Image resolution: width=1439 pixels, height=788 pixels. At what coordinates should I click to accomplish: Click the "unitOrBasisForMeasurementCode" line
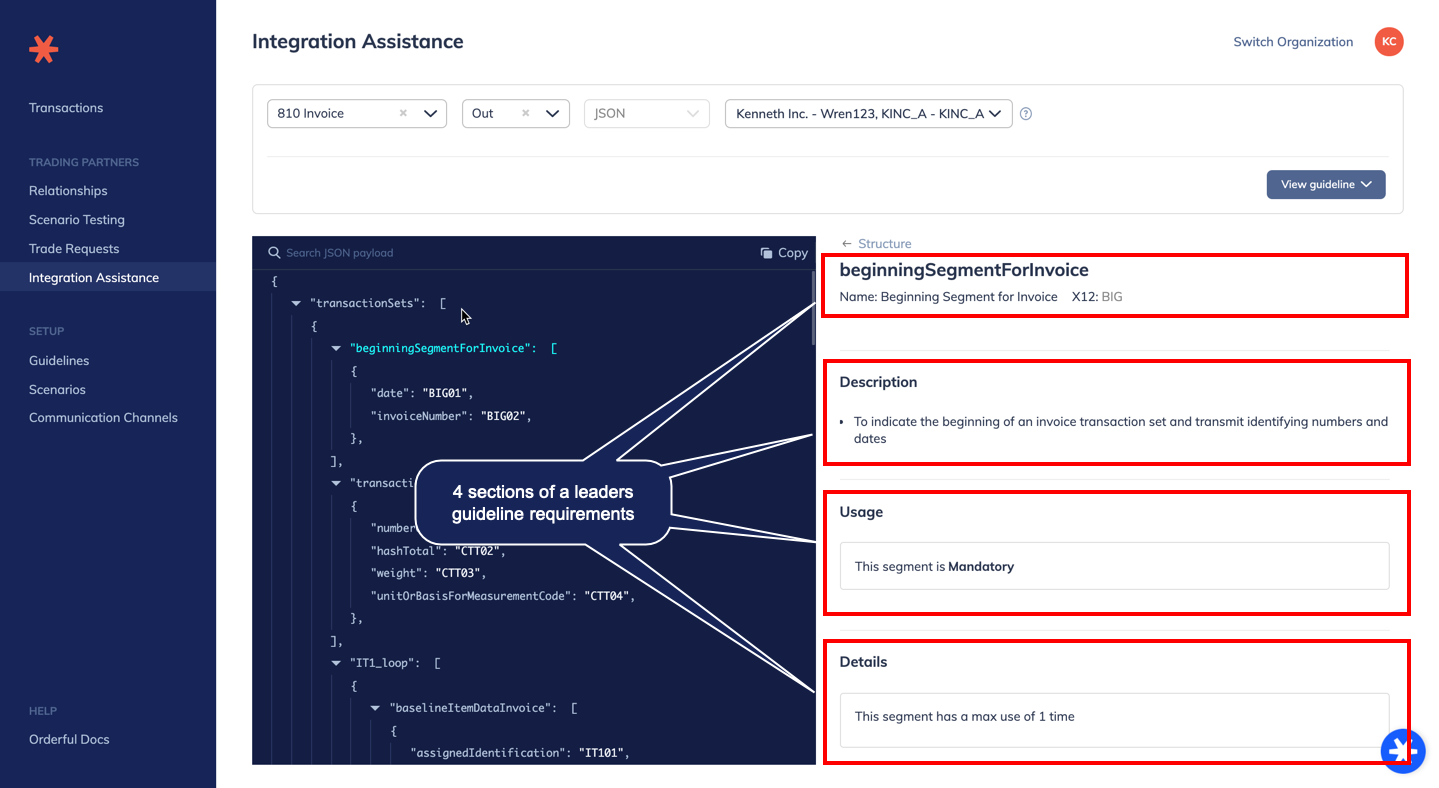pos(503,596)
